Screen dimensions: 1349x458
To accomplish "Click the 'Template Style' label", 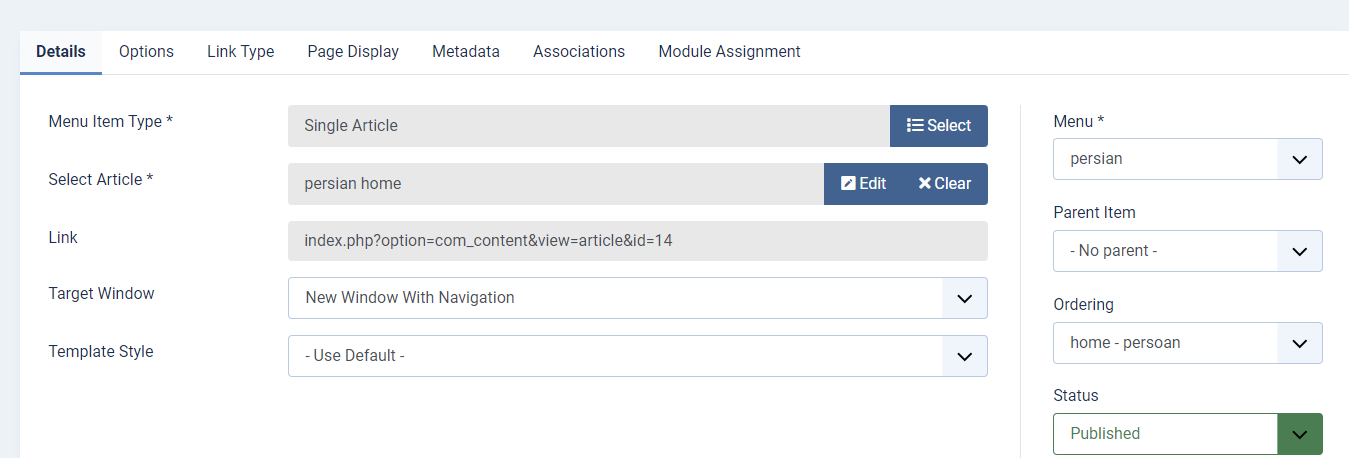I will (x=101, y=352).
